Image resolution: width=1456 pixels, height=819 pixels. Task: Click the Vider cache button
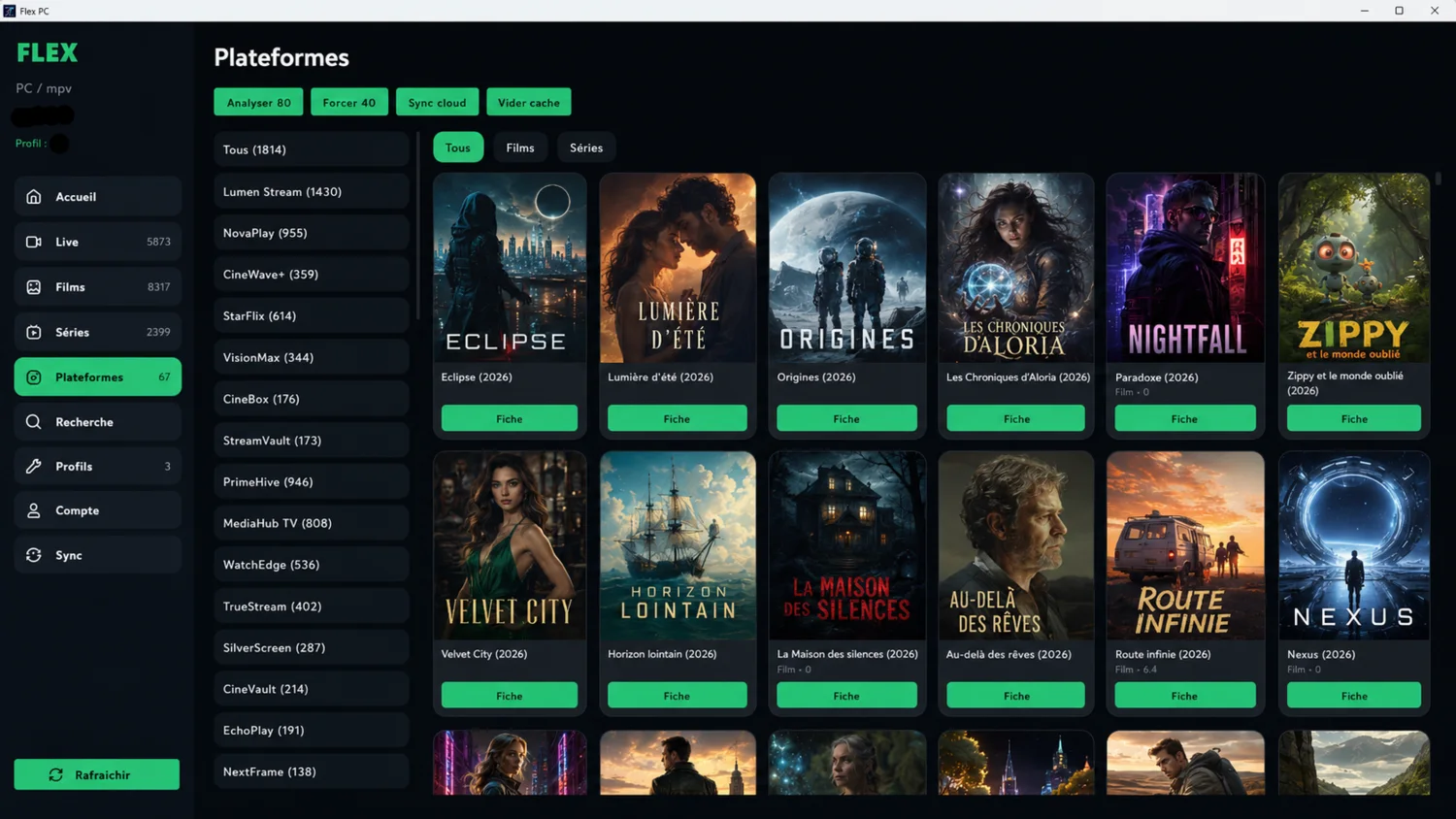(x=529, y=102)
